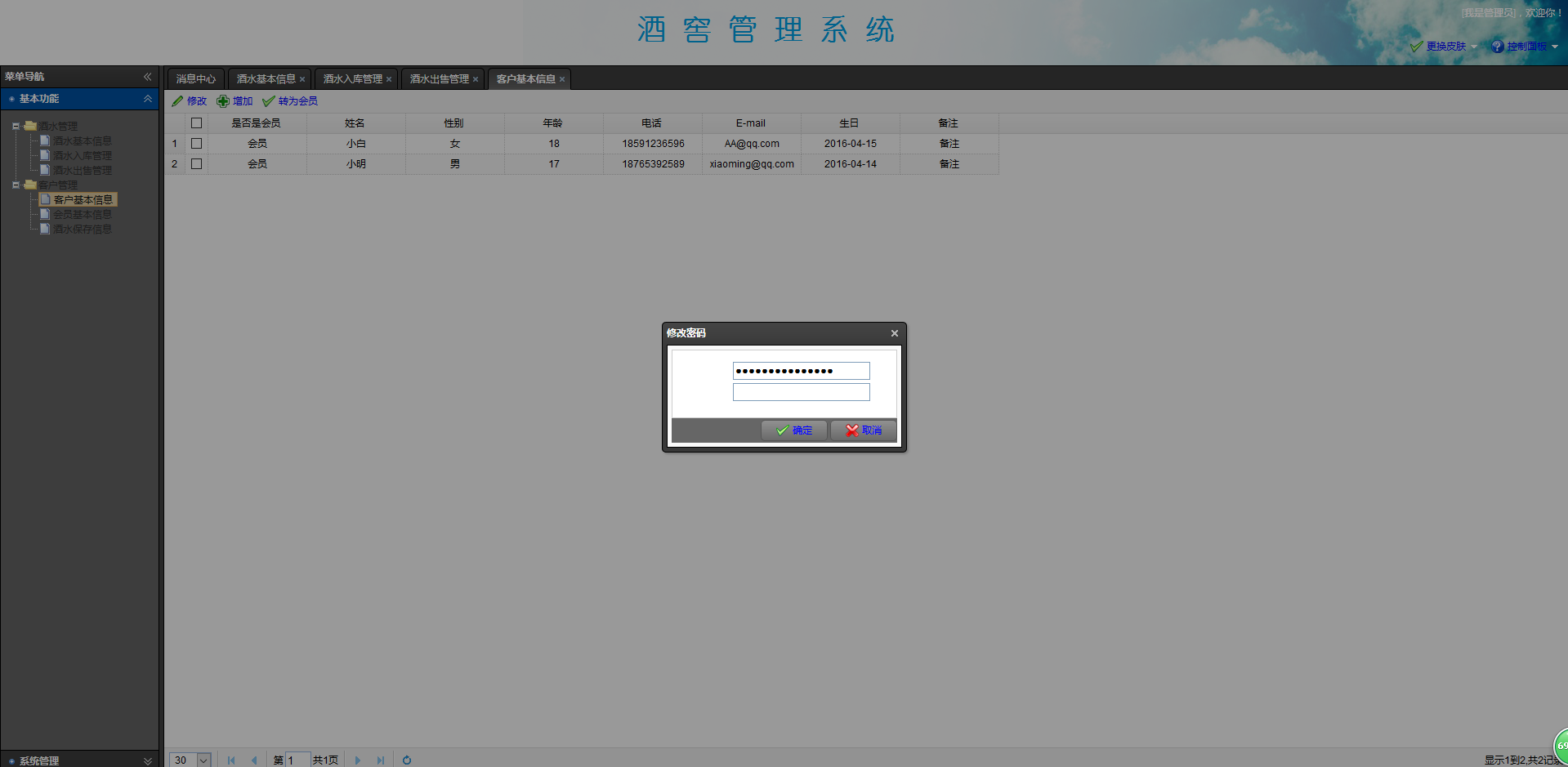Close the 酒水出售管理 tab
Viewport: 1568px width, 767px height.
[x=476, y=79]
